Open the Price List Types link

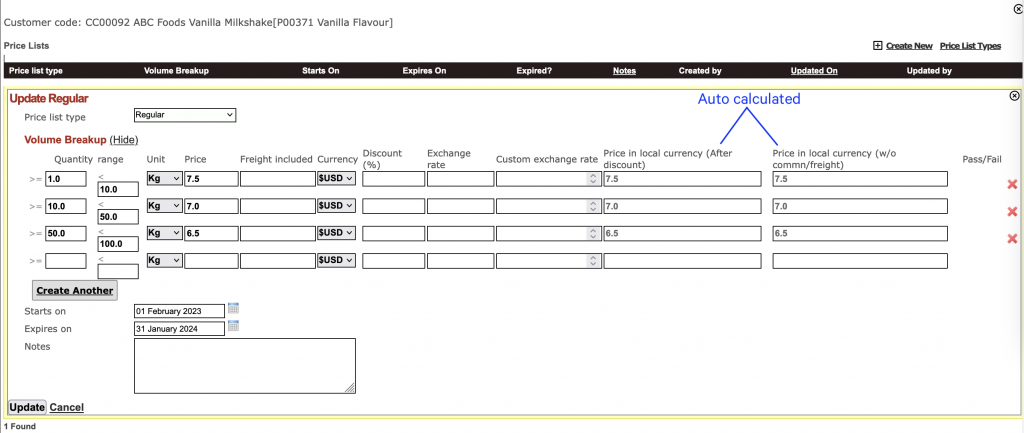coord(970,46)
